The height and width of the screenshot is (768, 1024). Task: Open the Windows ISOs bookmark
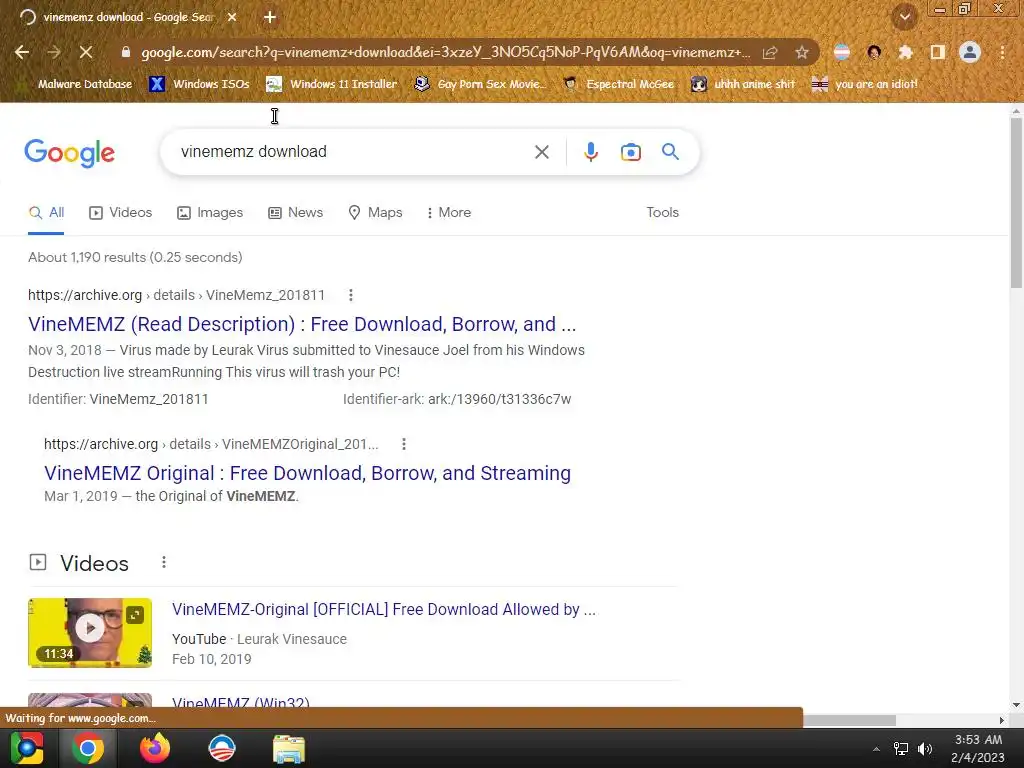click(x=199, y=84)
